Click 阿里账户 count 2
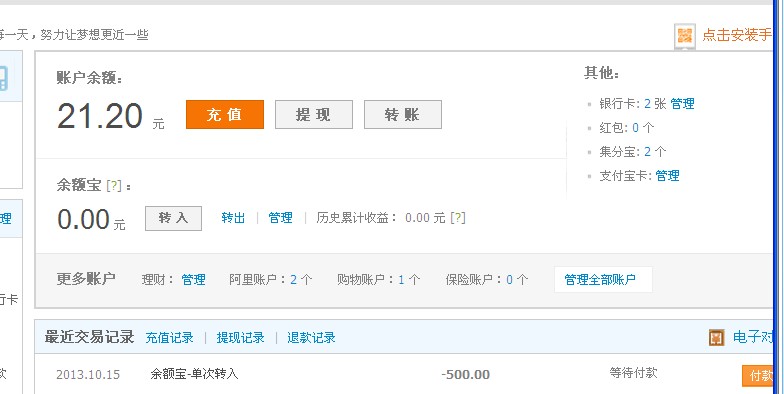This screenshot has height=394, width=784. pyautogui.click(x=294, y=280)
